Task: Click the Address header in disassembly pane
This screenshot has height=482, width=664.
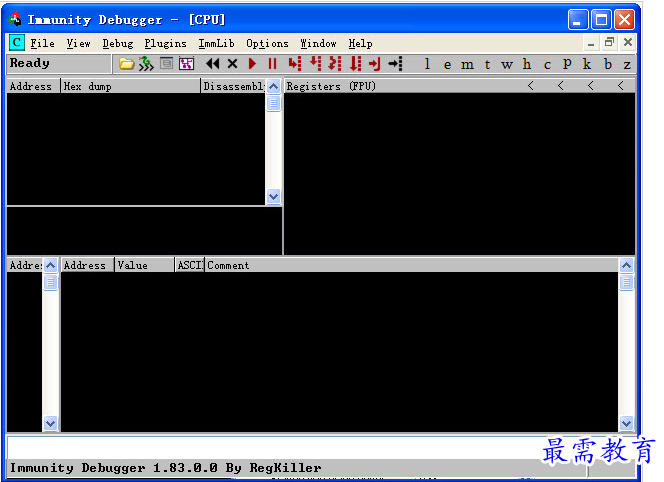Action: (x=33, y=86)
